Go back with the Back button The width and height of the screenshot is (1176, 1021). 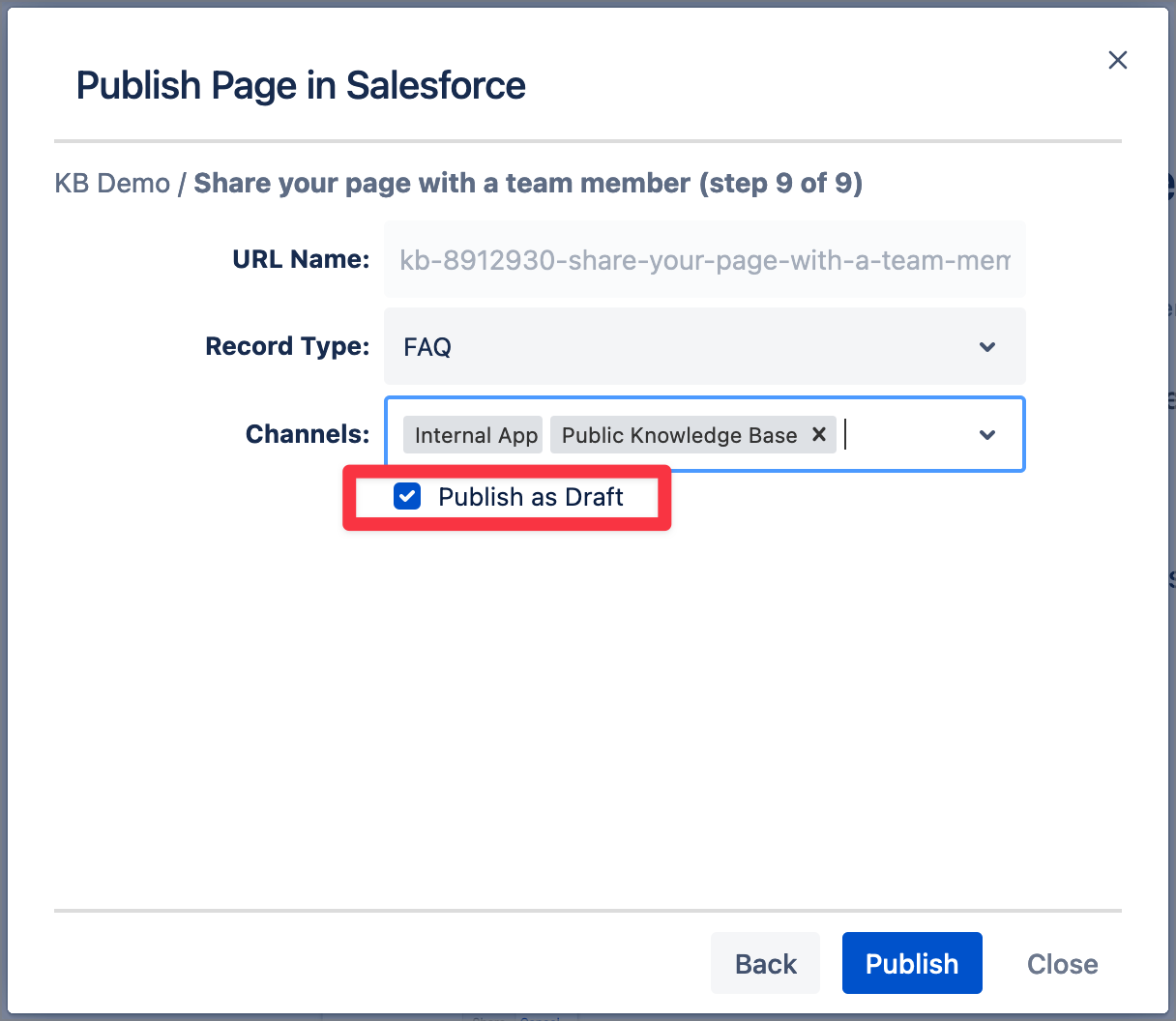pos(765,963)
